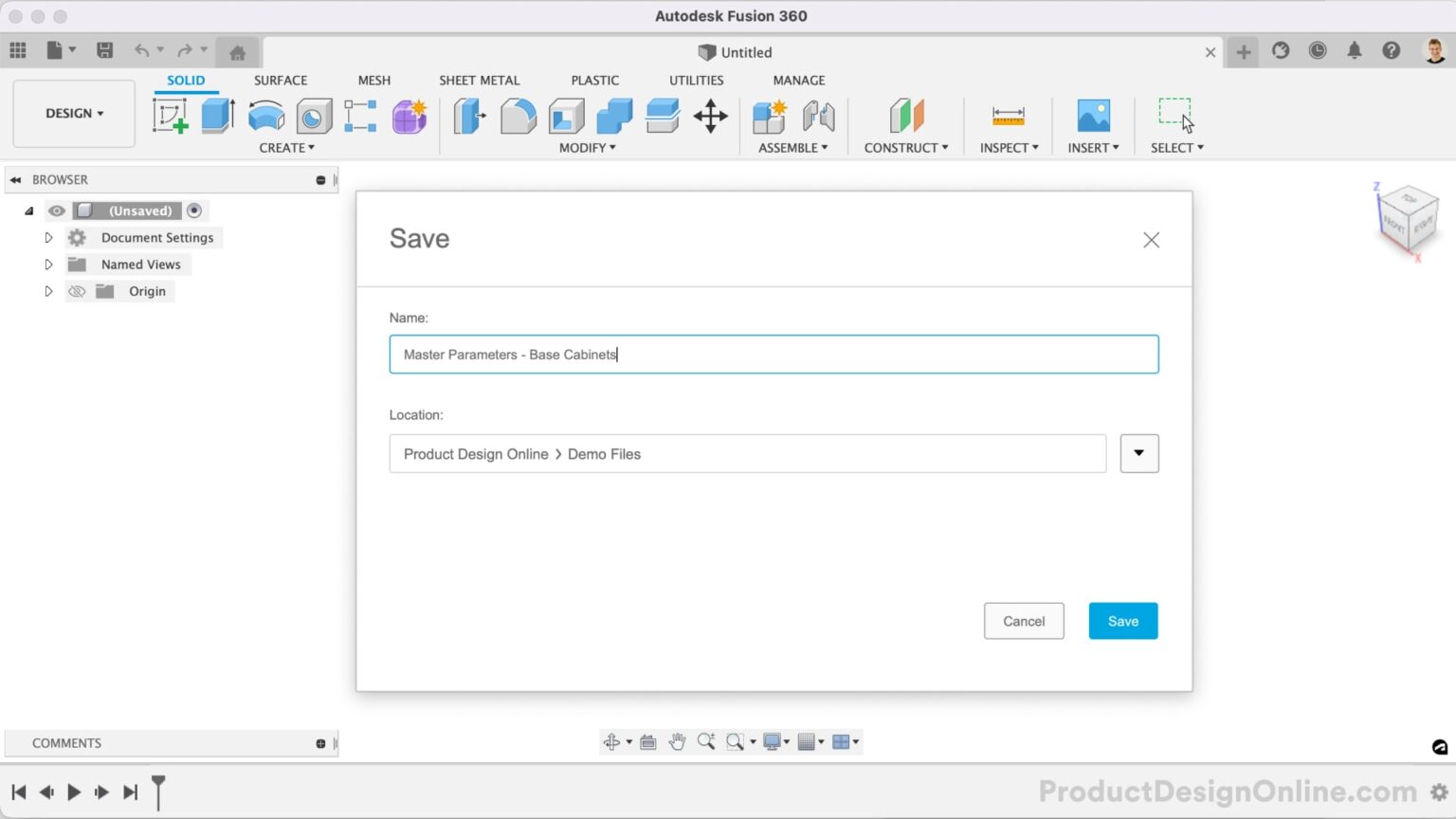Activate the Extrude tool
Image resolution: width=1456 pixels, height=819 pixels.
[218, 115]
